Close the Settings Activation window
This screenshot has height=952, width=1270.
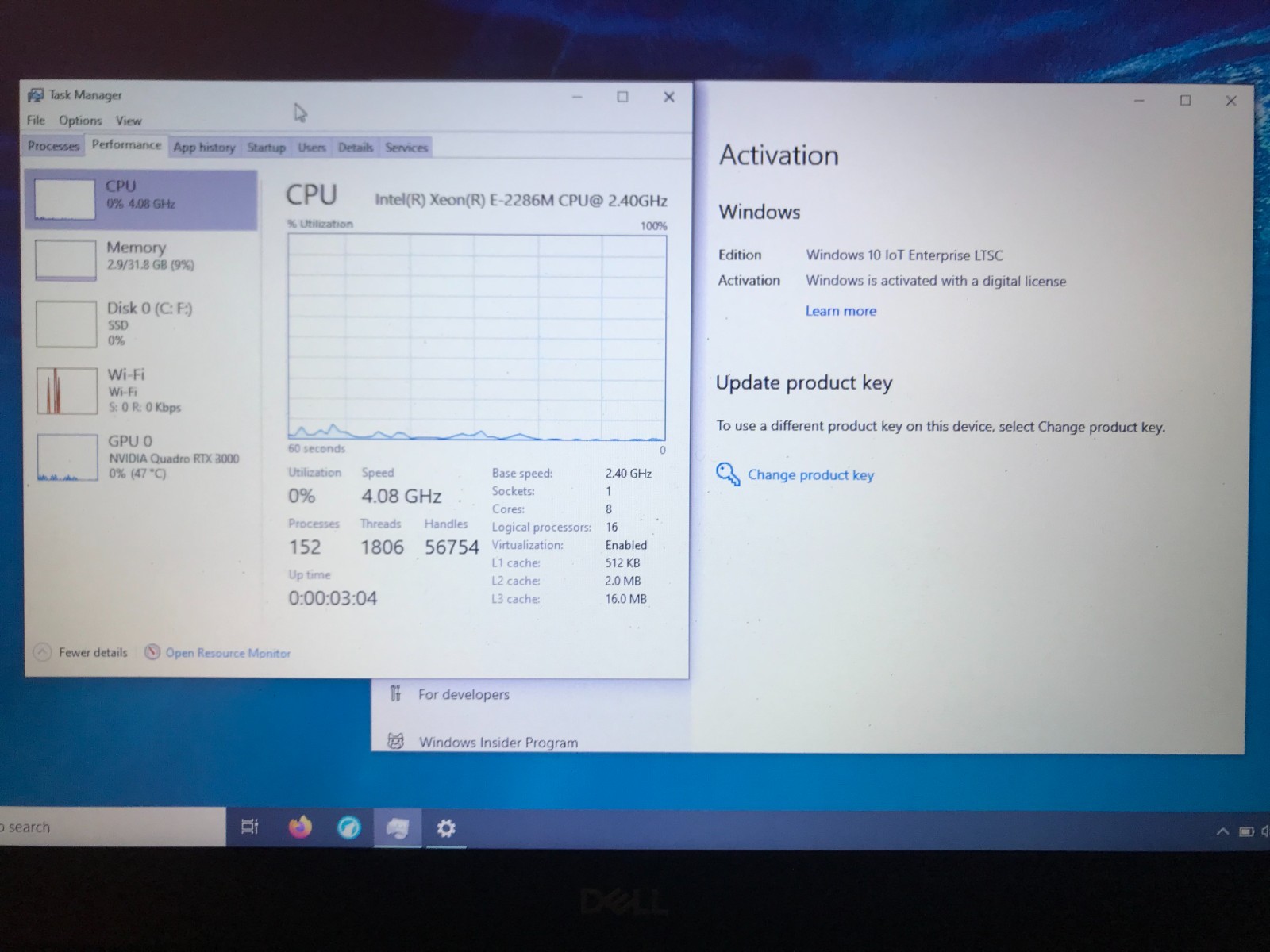(1231, 101)
